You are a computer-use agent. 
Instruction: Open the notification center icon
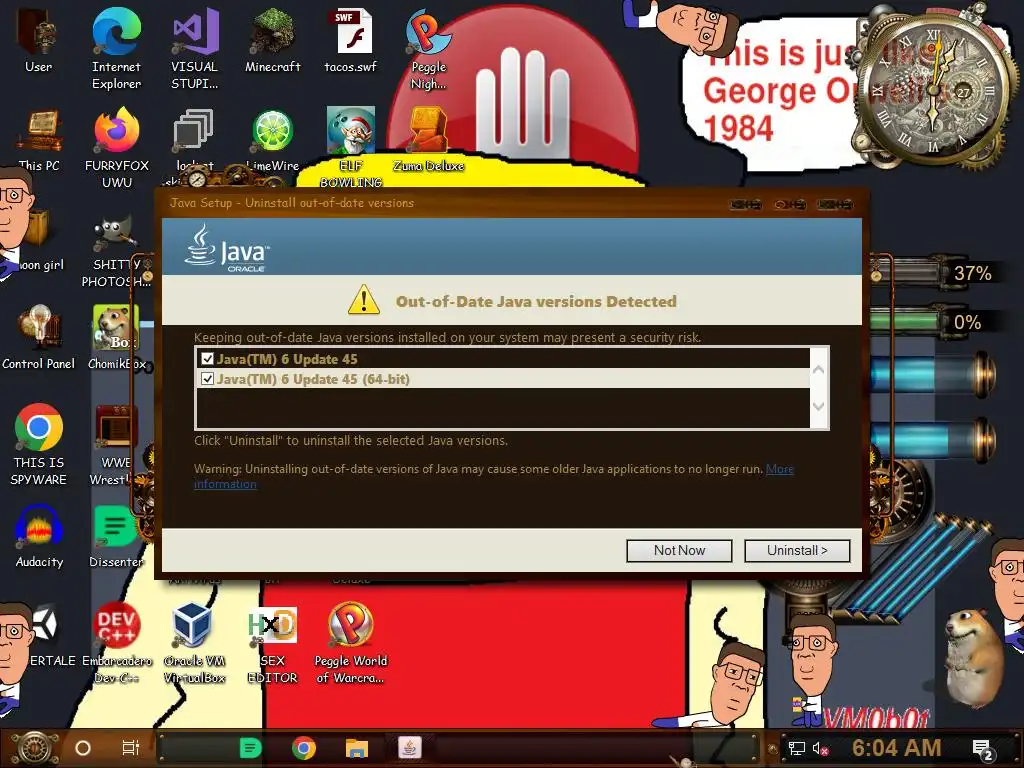tap(983, 750)
